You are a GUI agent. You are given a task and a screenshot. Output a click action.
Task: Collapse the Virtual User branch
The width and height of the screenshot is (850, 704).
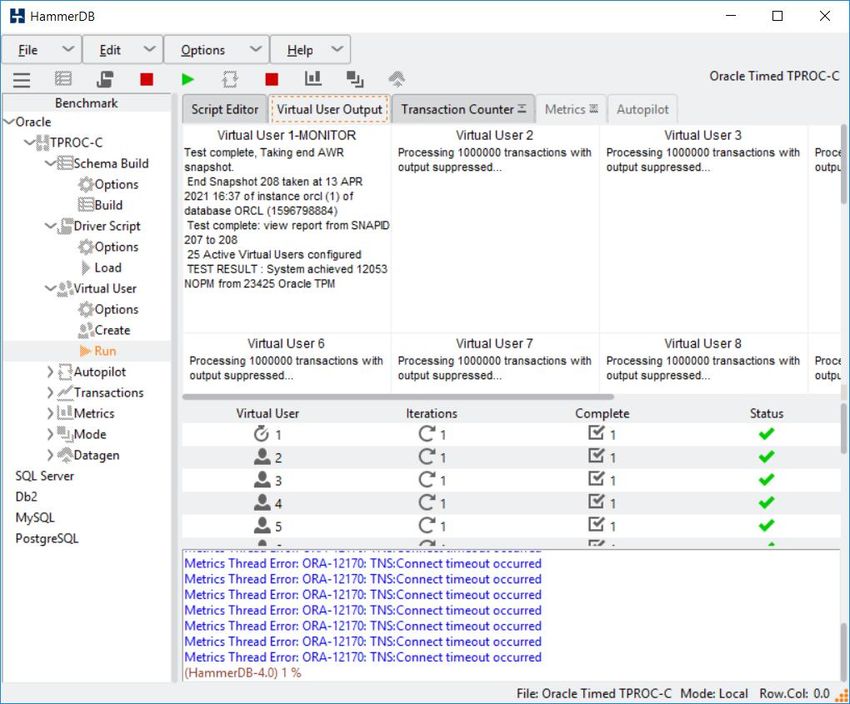click(x=50, y=288)
